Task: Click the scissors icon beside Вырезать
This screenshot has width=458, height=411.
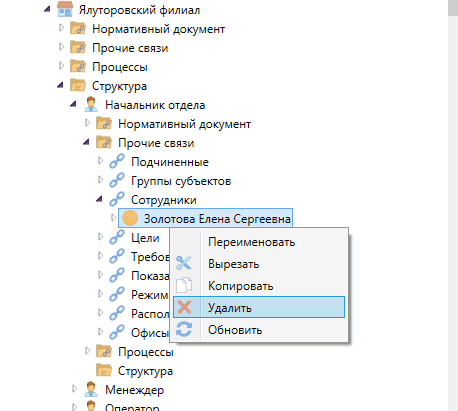Action: click(x=184, y=263)
